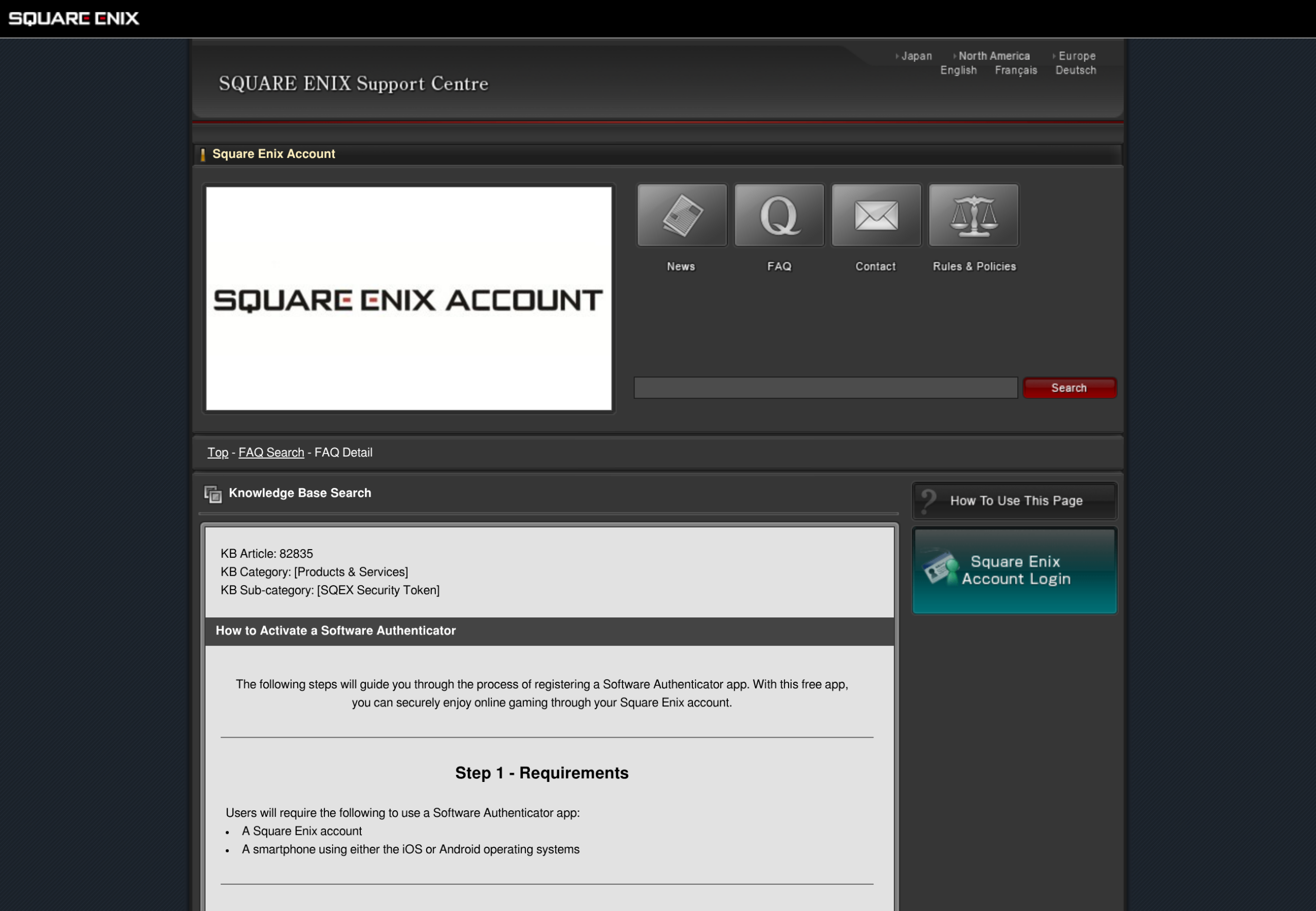Click the Knowledge Base Search window icon
Viewport: 1316px width, 911px height.
213,494
